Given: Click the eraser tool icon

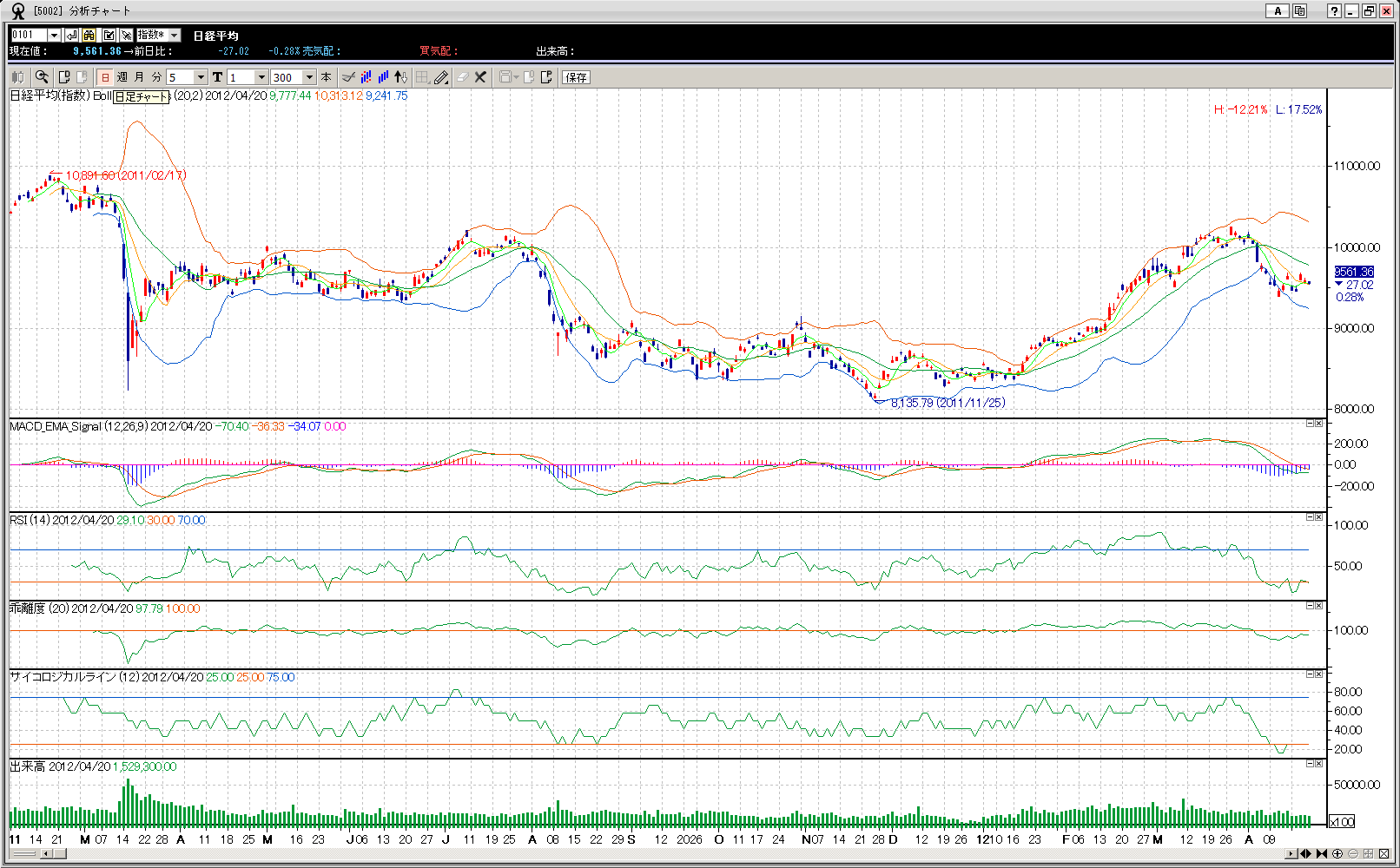Looking at the screenshot, I should coord(462,77).
